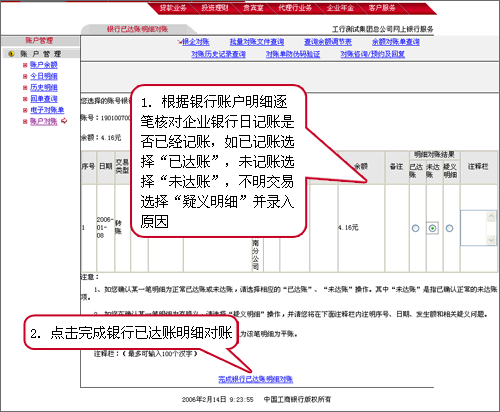Expand the 账户管理 sidebar section
The image size is (500, 412).
tap(41, 54)
